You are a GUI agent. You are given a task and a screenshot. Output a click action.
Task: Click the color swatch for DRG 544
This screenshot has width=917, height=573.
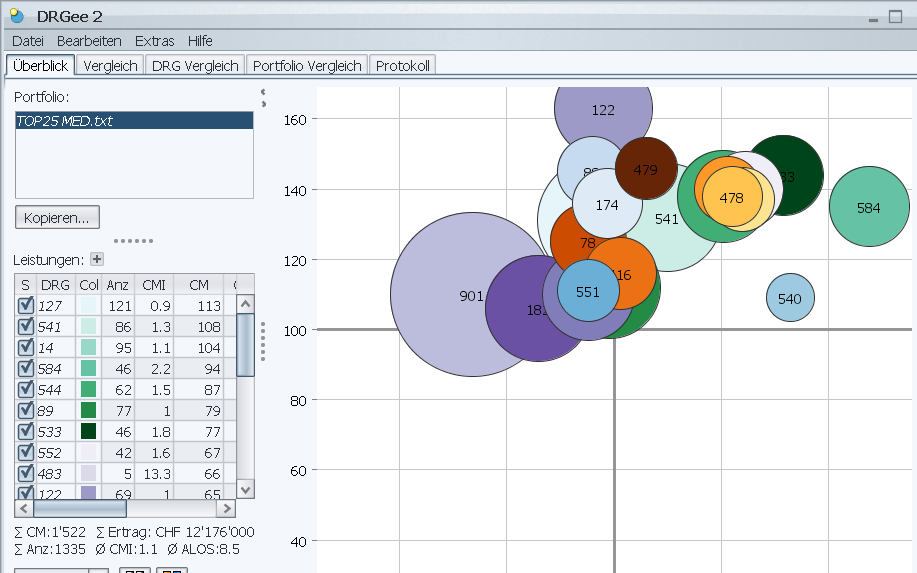[89, 389]
